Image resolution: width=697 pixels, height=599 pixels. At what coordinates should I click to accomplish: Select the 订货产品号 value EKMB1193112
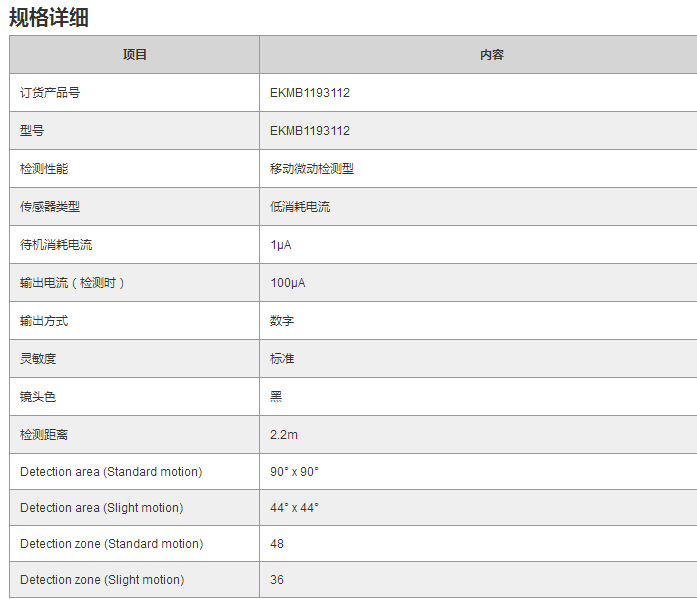point(310,93)
